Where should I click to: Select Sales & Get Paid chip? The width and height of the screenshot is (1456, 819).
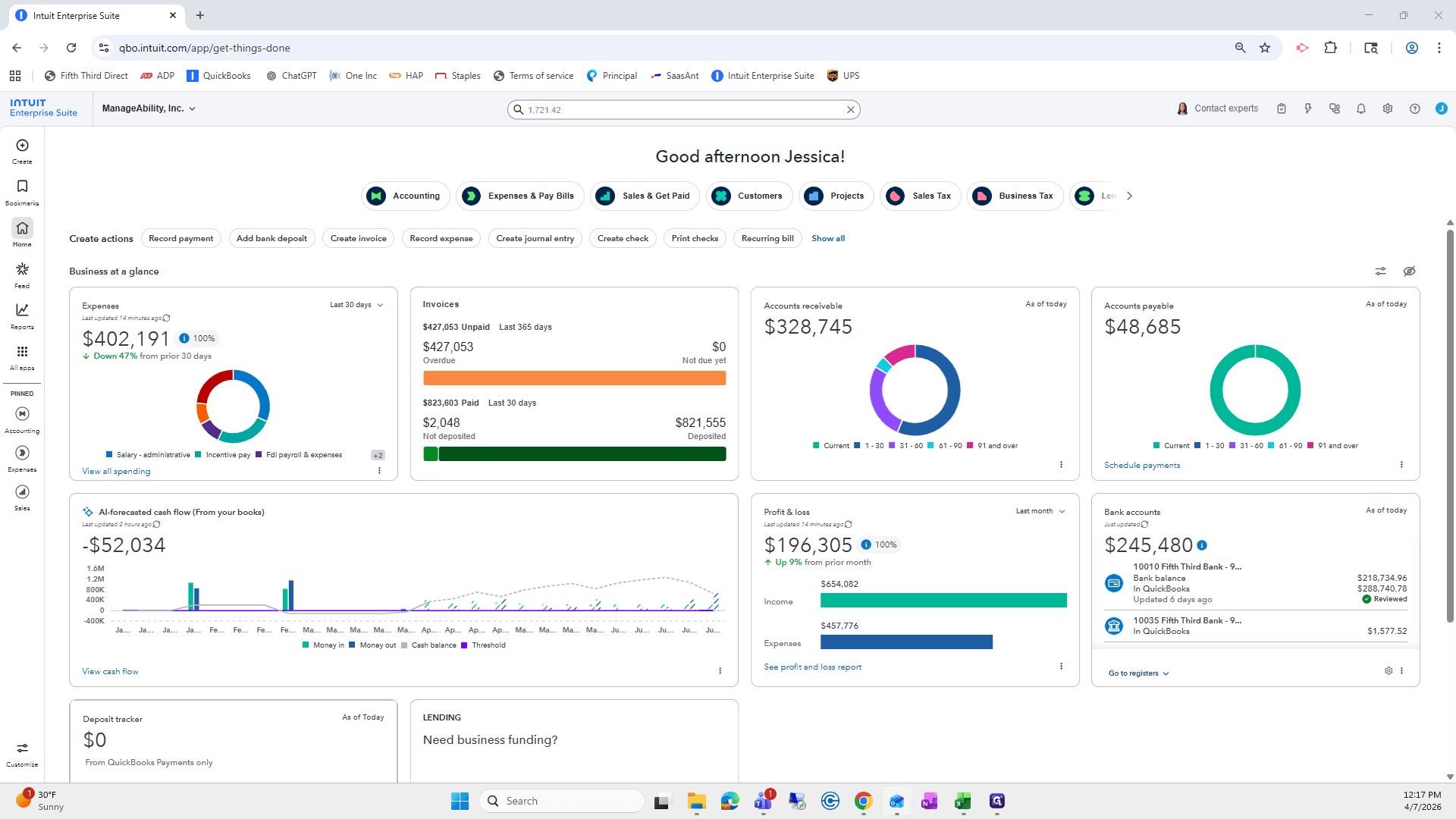pyautogui.click(x=645, y=196)
